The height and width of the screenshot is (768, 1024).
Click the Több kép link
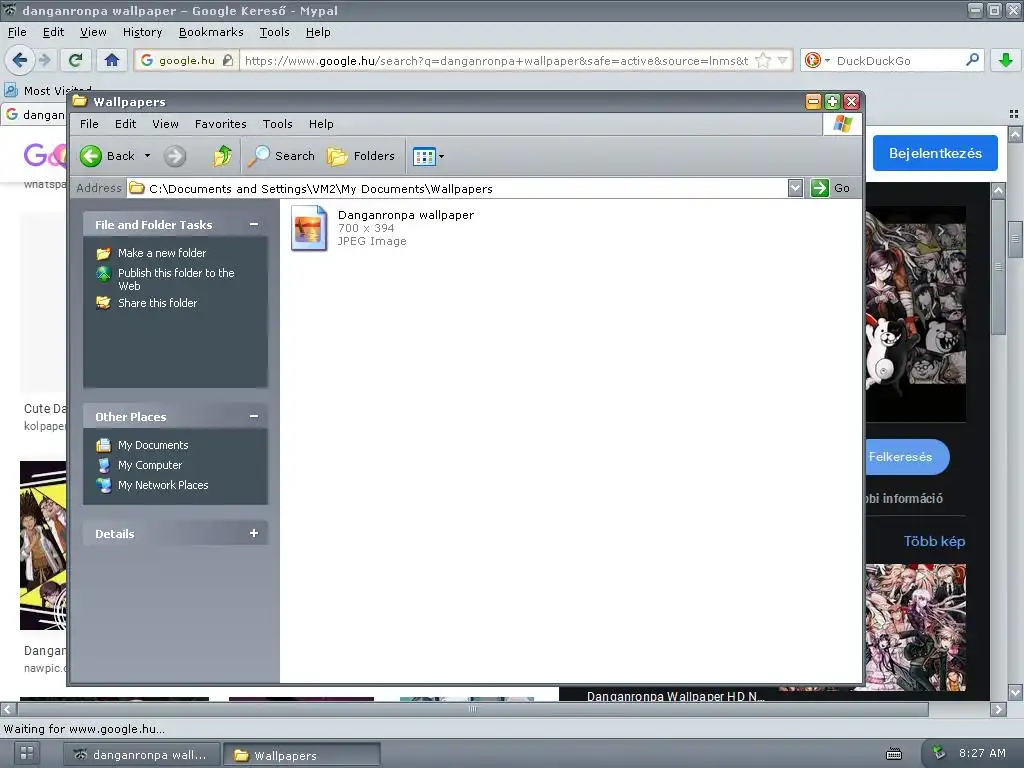(935, 541)
